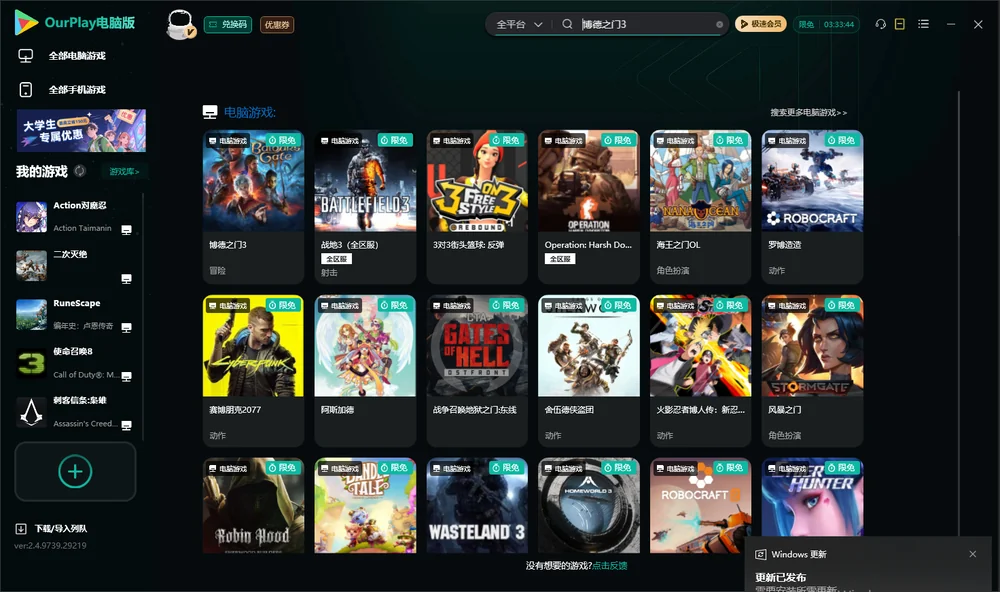Click the 限免 badge on 赛博朋克2077 card
1000x592 pixels.
(283, 305)
